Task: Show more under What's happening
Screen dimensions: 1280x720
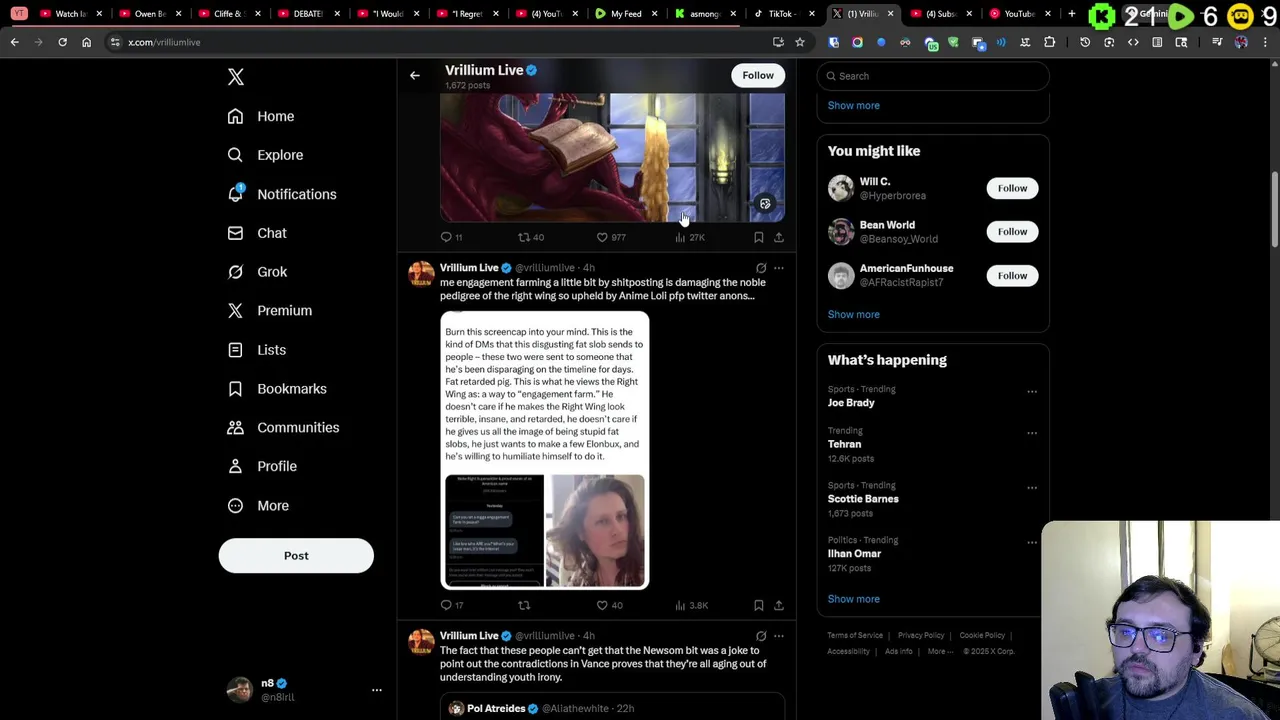Action: (853, 599)
